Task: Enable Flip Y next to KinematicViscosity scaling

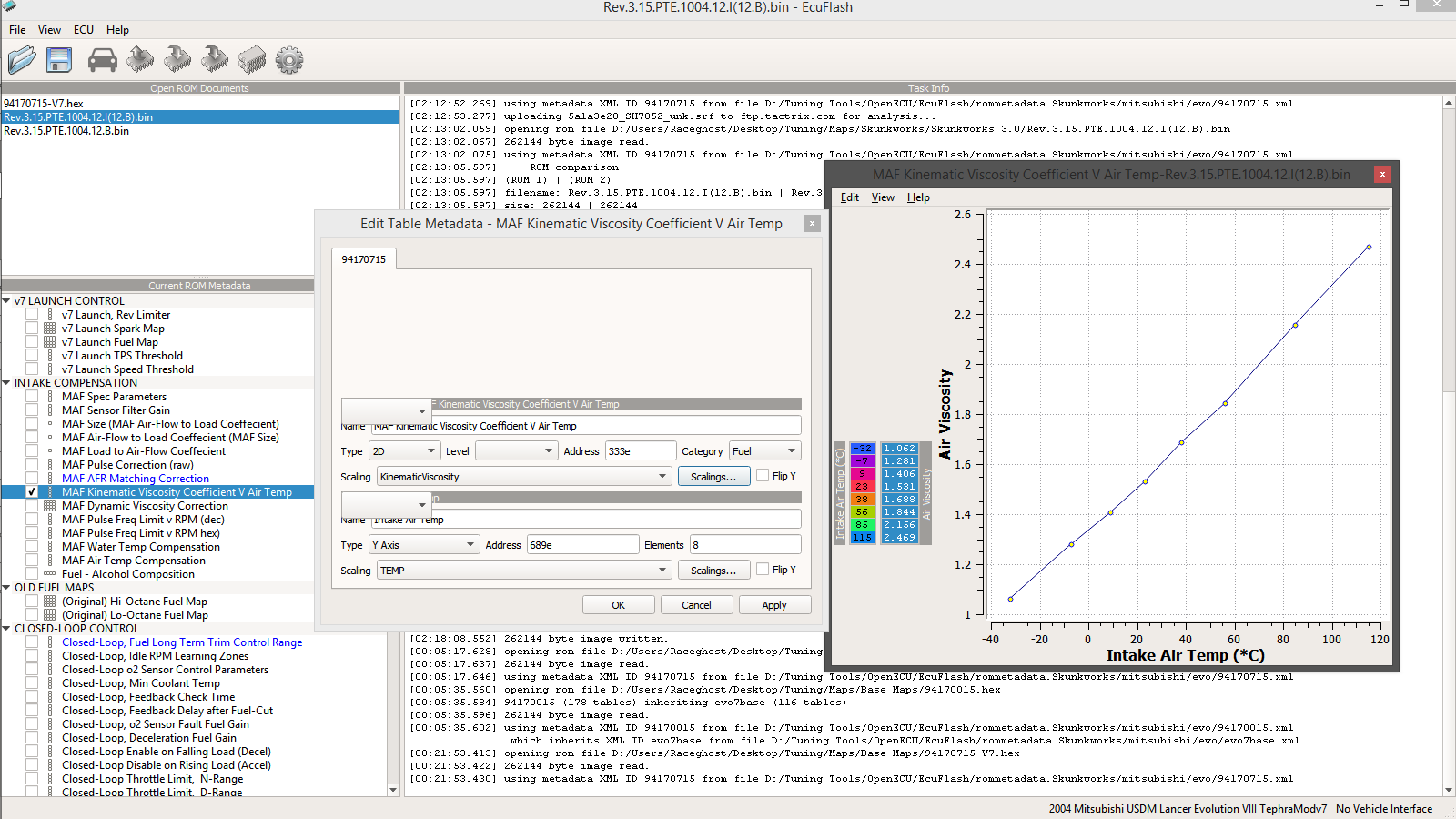Action: click(x=763, y=476)
